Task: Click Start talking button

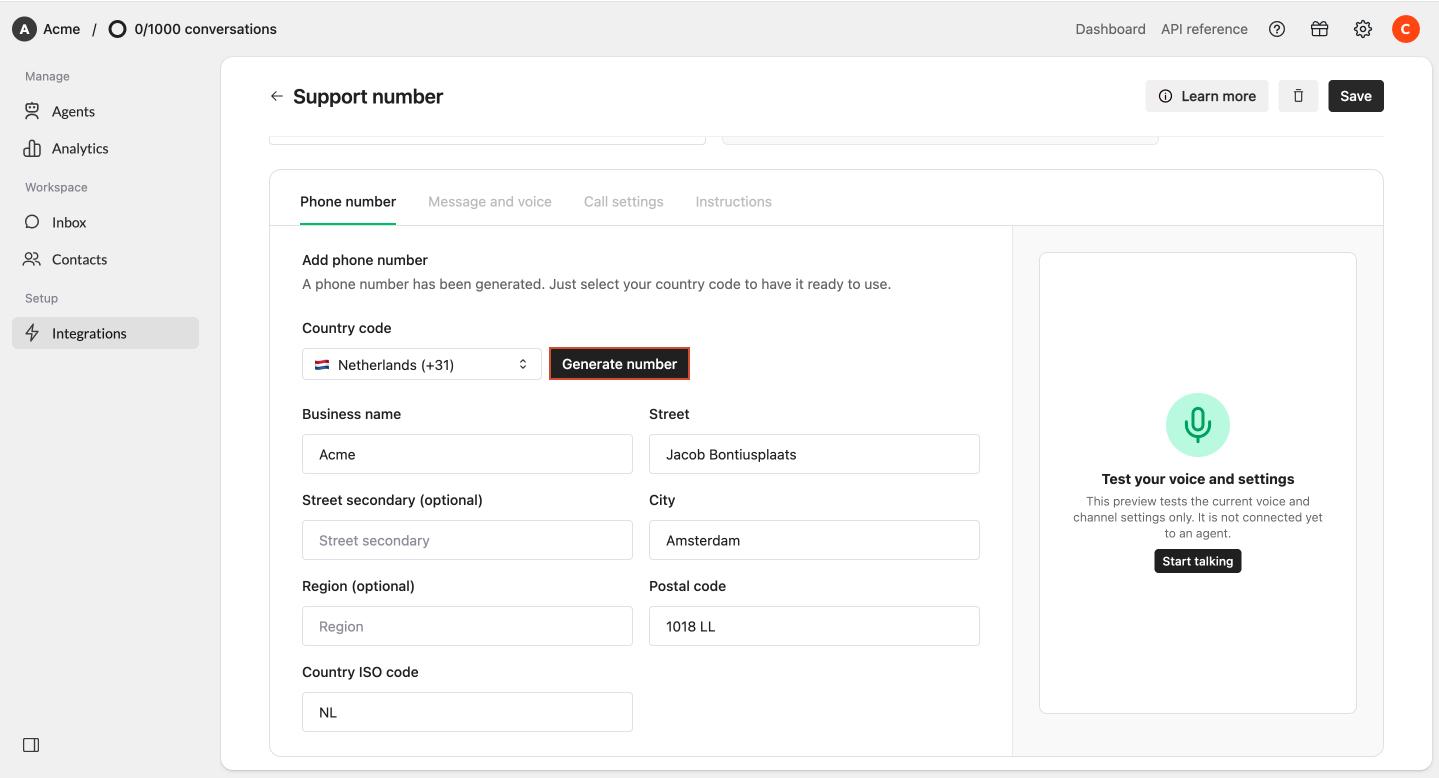Action: point(1198,561)
